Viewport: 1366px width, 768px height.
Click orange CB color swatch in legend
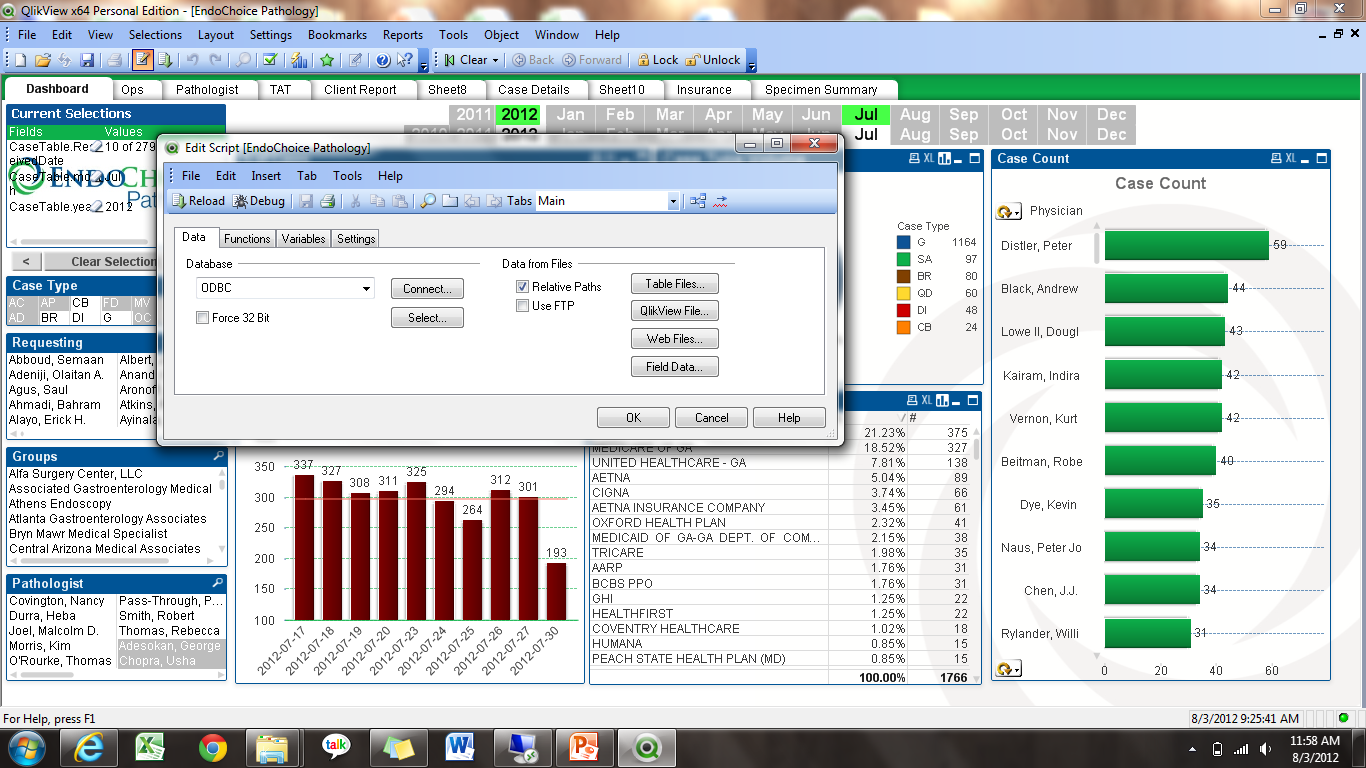pyautogui.click(x=904, y=327)
